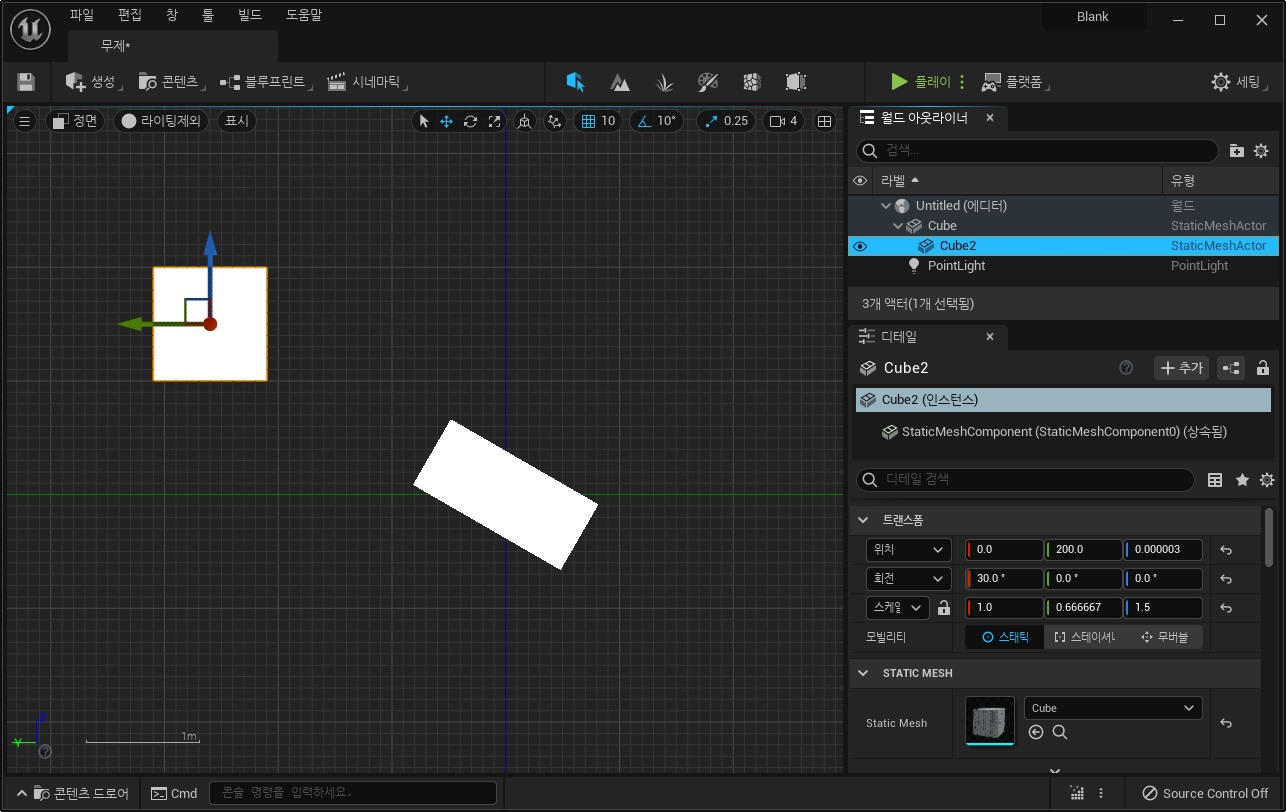Close the 디테일 (Details) panel tab
This screenshot has height=812, width=1286.
pyautogui.click(x=990, y=337)
